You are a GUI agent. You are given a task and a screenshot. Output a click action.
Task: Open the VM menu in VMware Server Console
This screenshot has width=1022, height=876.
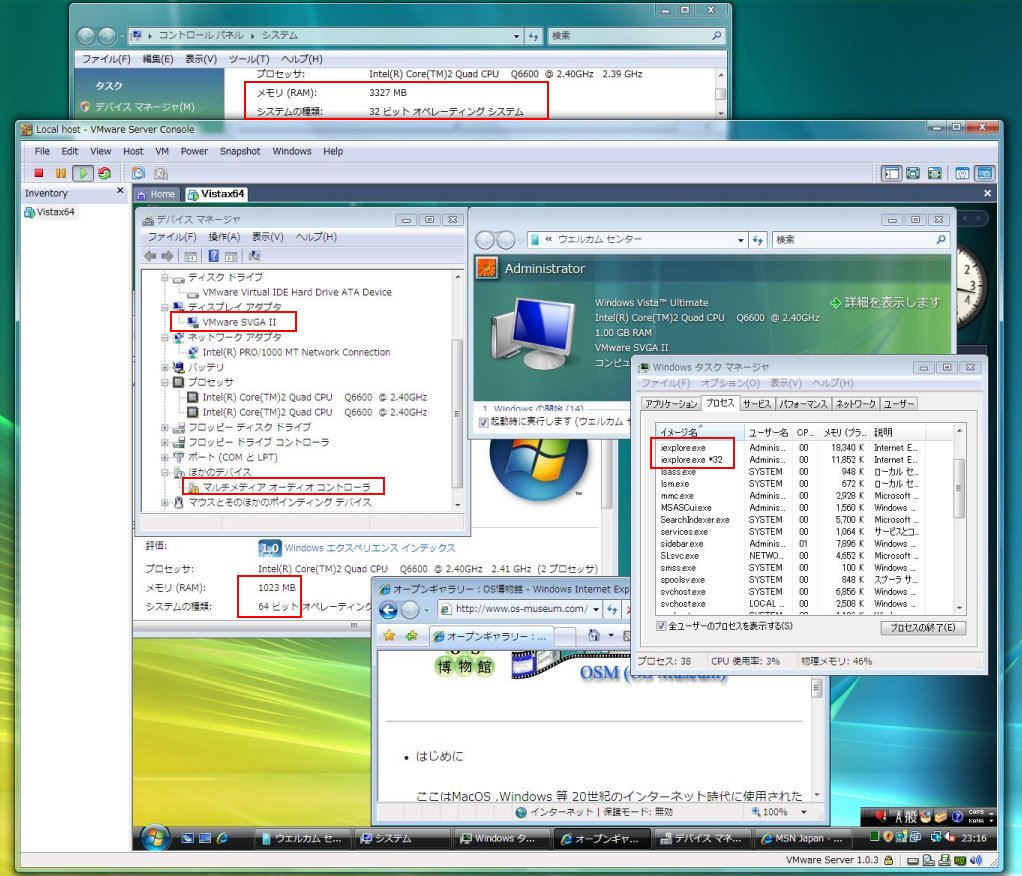162,151
